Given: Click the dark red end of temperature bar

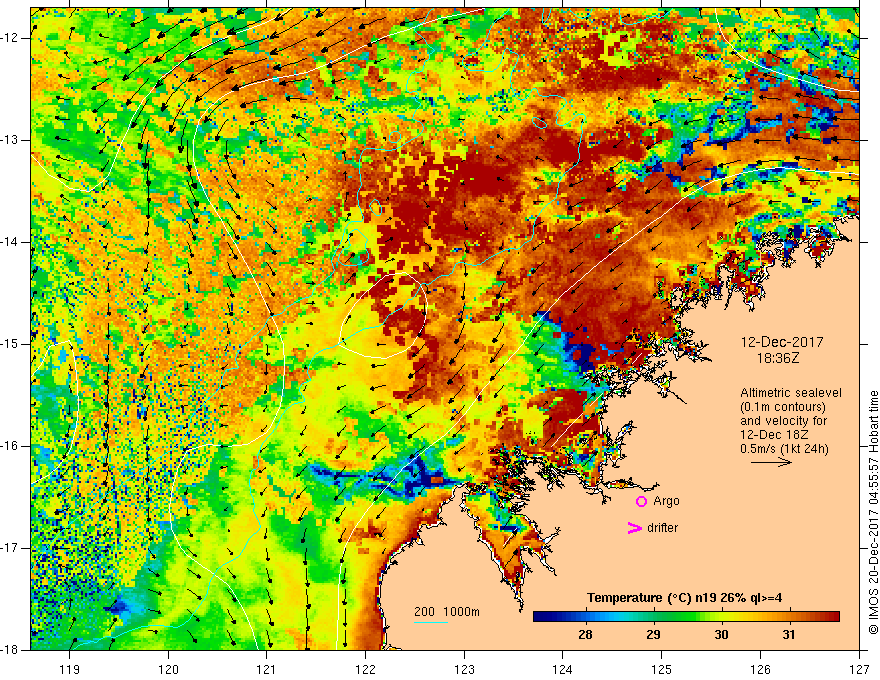Looking at the screenshot, I should tap(832, 617).
